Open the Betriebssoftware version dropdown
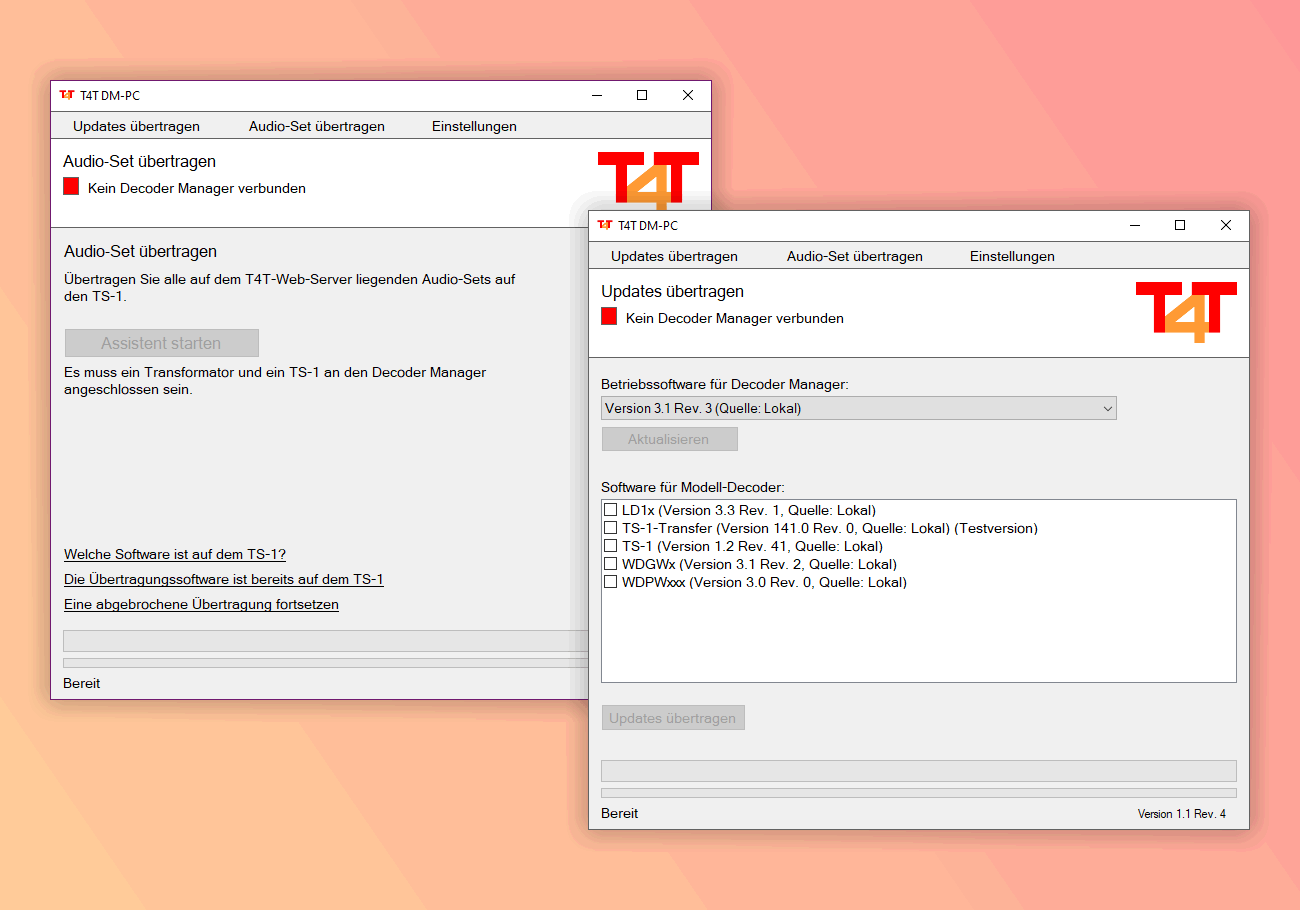The height and width of the screenshot is (910, 1300). coord(859,408)
